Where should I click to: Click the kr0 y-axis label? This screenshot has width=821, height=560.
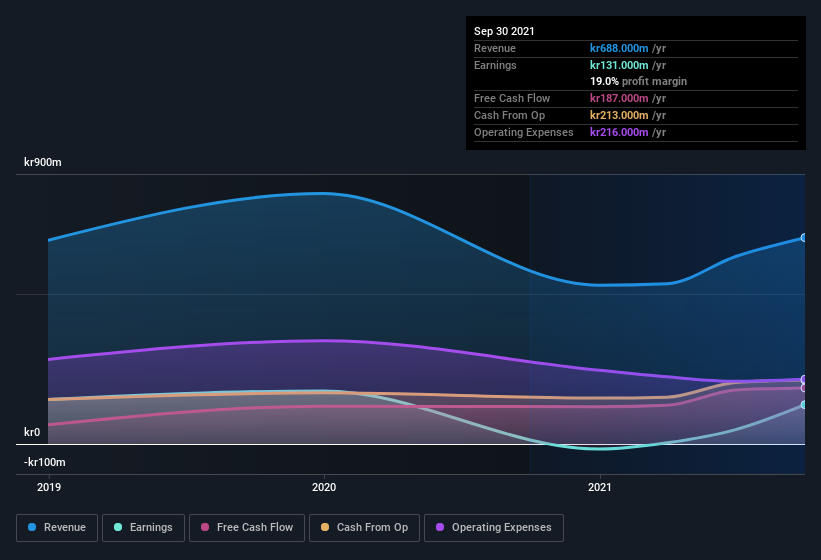point(32,432)
